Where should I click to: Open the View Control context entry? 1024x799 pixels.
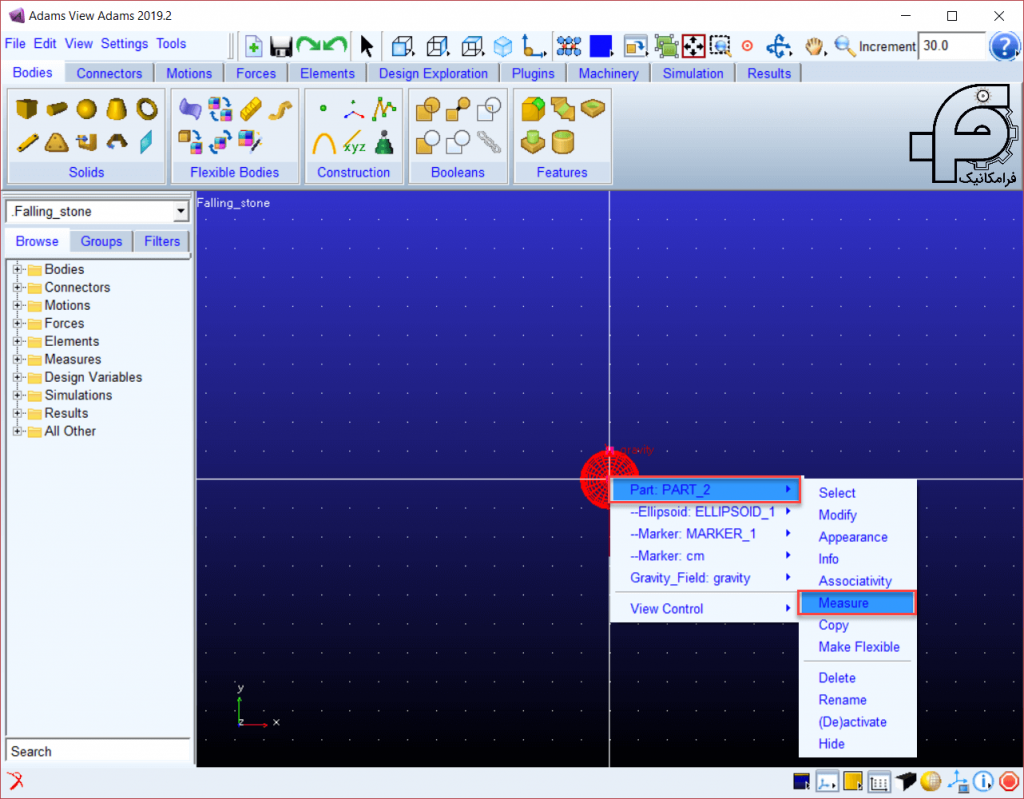point(705,608)
